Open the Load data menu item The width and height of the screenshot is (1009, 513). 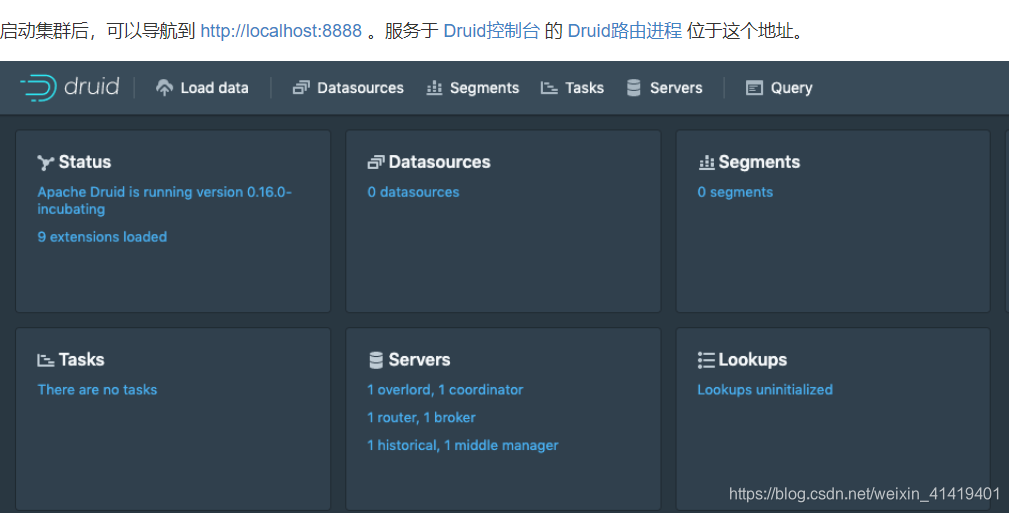coord(202,88)
